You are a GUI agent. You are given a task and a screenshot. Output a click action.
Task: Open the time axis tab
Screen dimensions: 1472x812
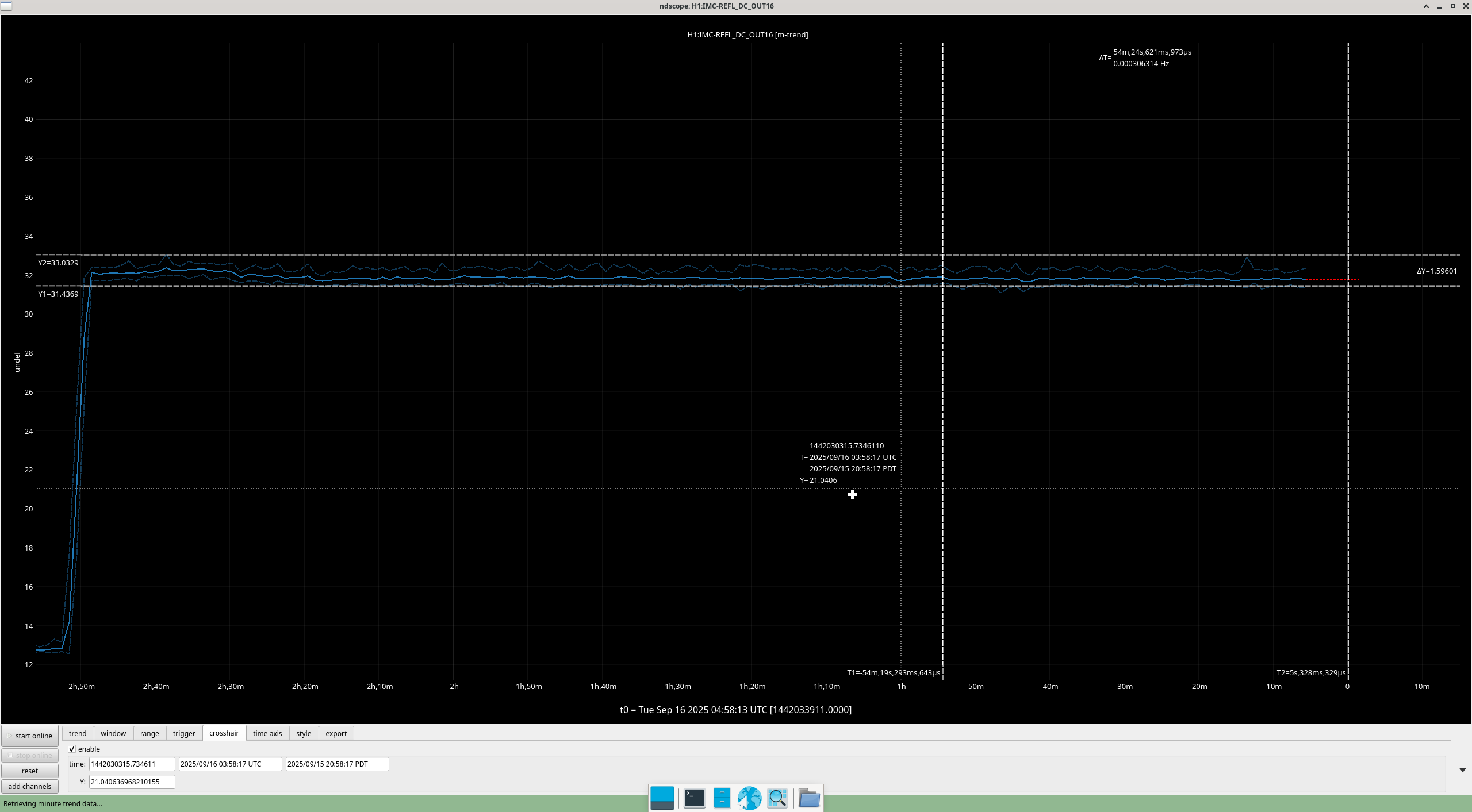(x=267, y=733)
